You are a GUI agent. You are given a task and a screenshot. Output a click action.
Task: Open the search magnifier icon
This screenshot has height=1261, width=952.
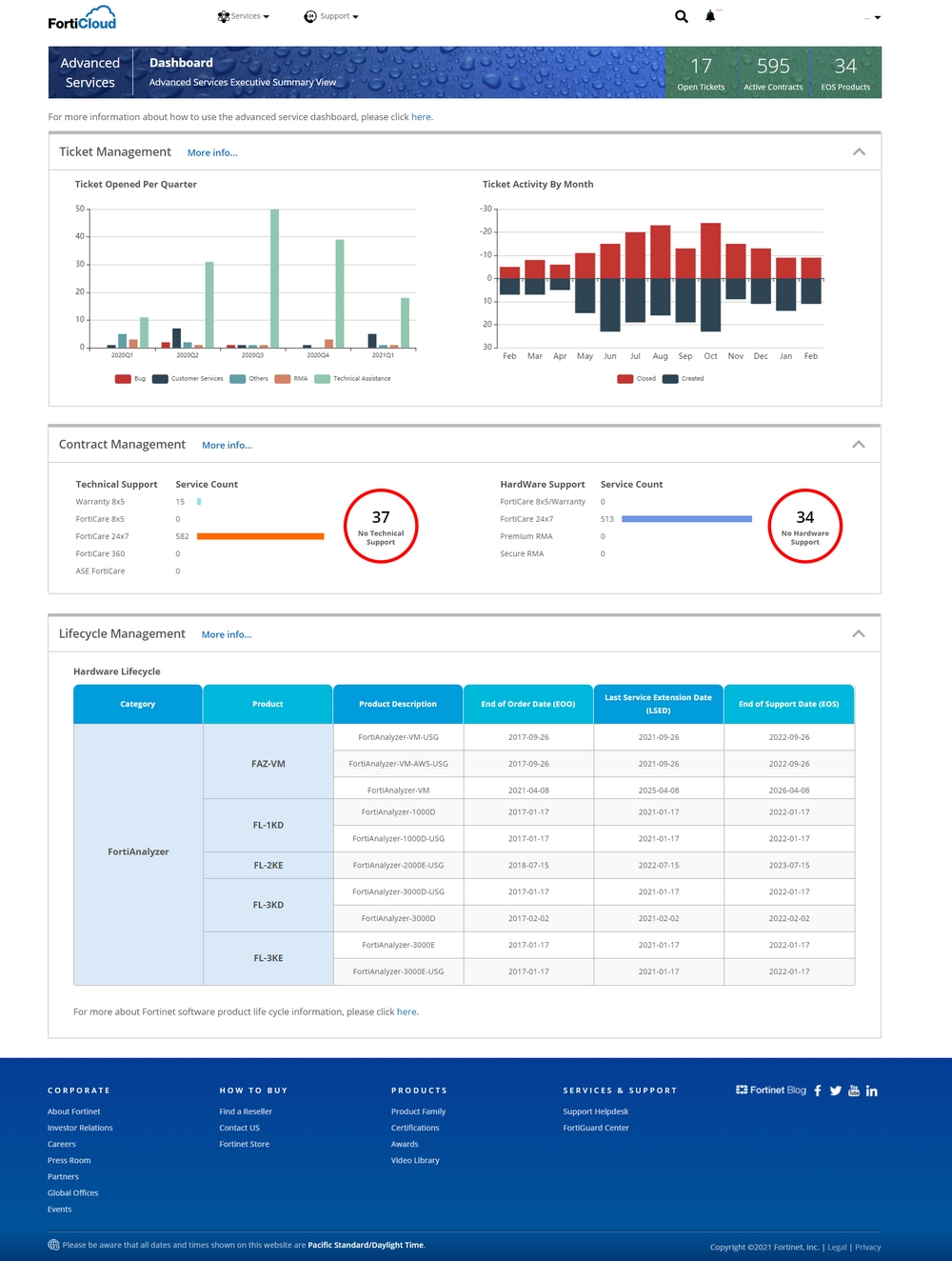tap(682, 16)
